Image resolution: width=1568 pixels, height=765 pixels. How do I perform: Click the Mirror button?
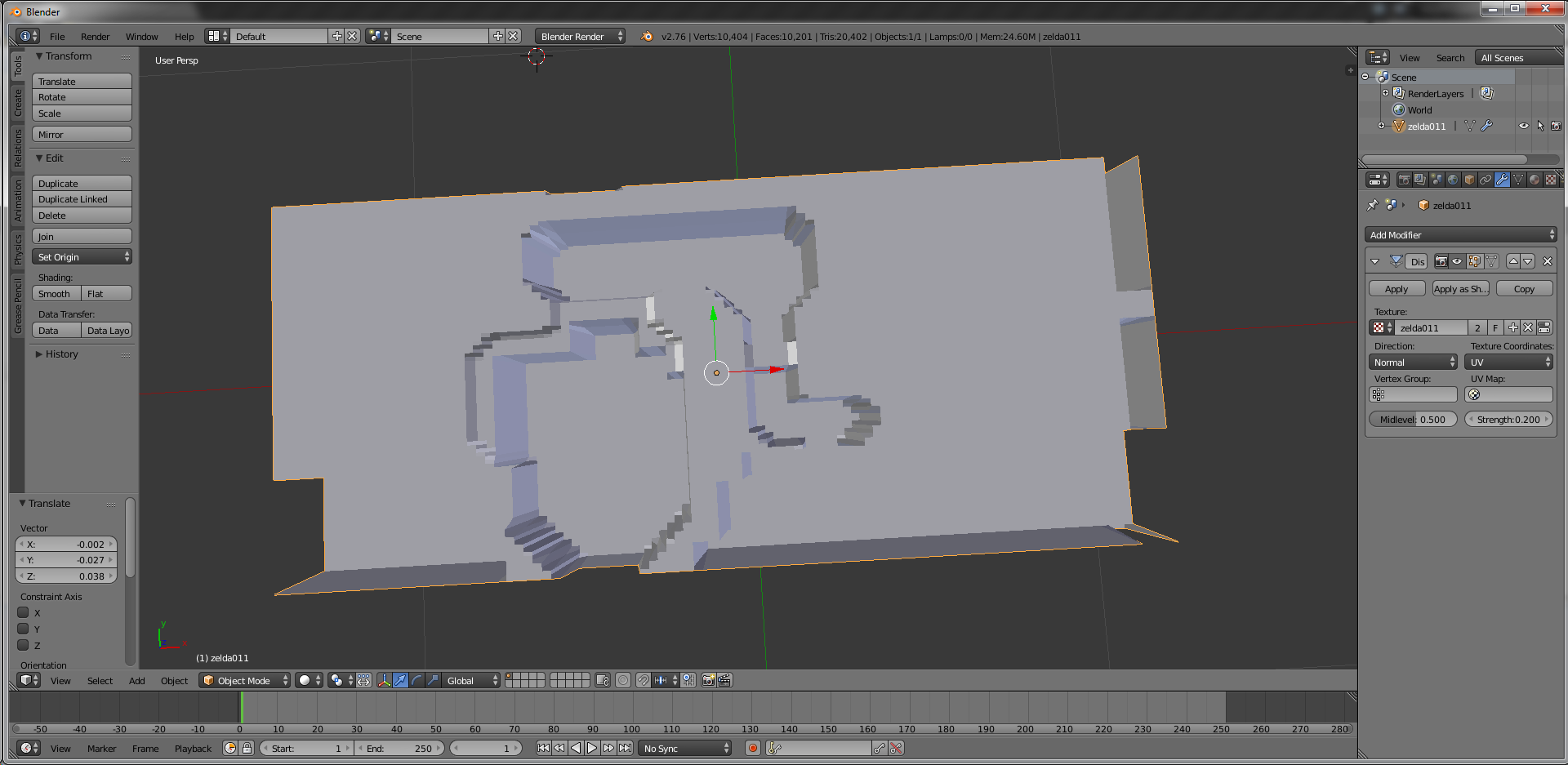[82, 134]
